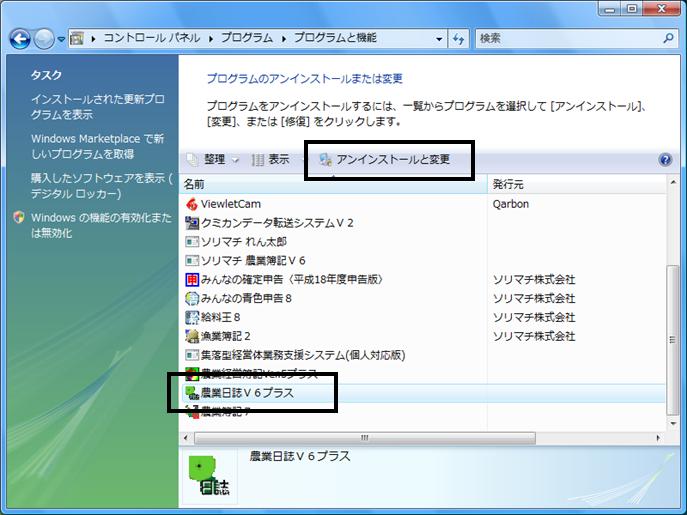Image resolution: width=687 pixels, height=515 pixels.
Task: Click ソリマチ株式会社 beside みんなの確定申告
Action: pyautogui.click(x=534, y=280)
